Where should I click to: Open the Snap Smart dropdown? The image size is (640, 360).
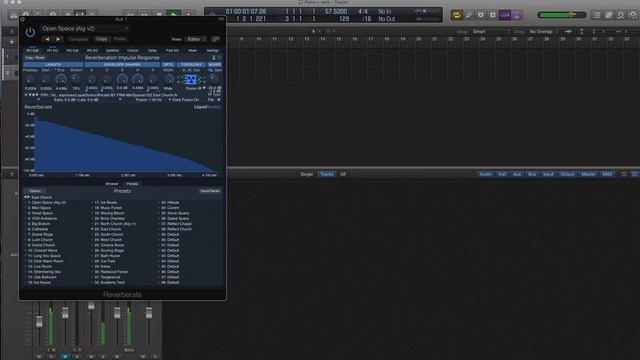[491, 31]
